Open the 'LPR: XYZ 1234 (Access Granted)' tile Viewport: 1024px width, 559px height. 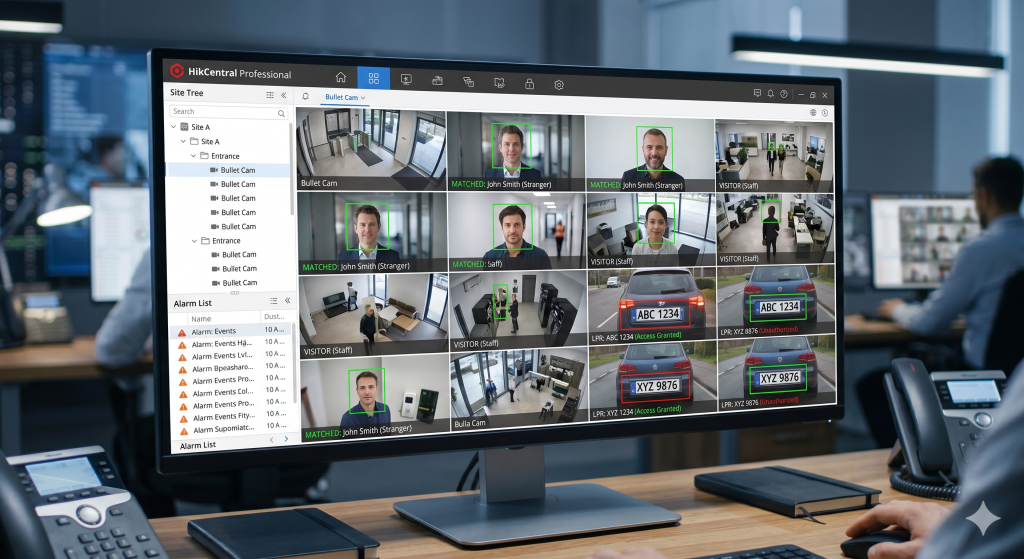pos(653,383)
